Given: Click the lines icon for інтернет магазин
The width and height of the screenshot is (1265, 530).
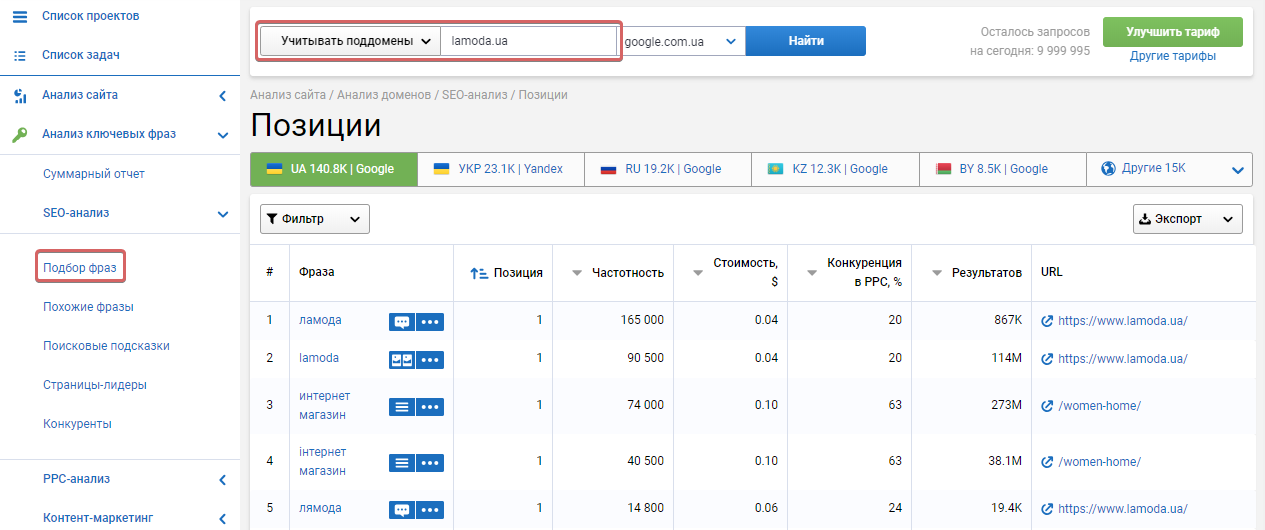Looking at the screenshot, I should 402,462.
